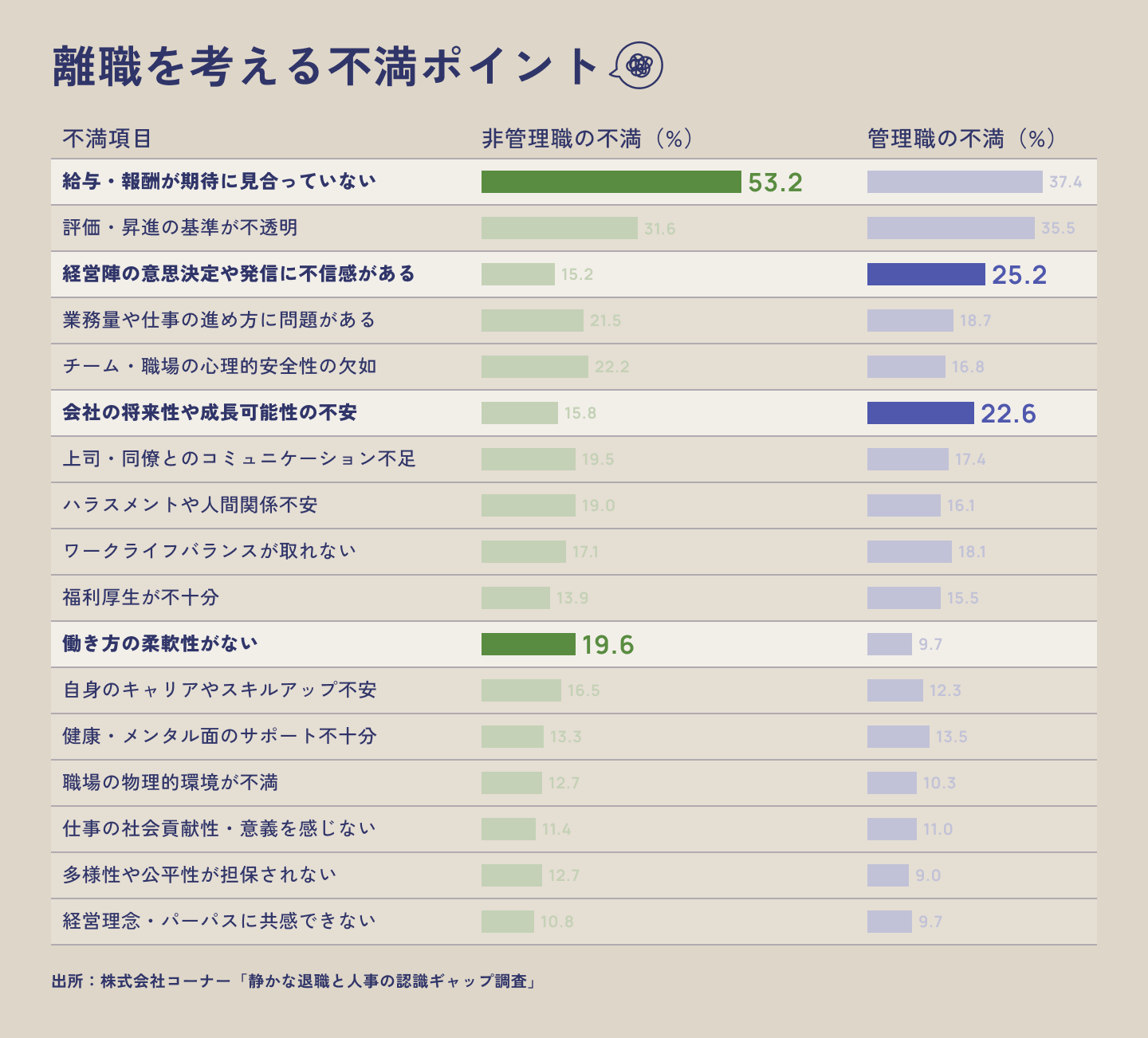Select row 多様性や公平性が担保されない
1148x1038 pixels.
574,875
